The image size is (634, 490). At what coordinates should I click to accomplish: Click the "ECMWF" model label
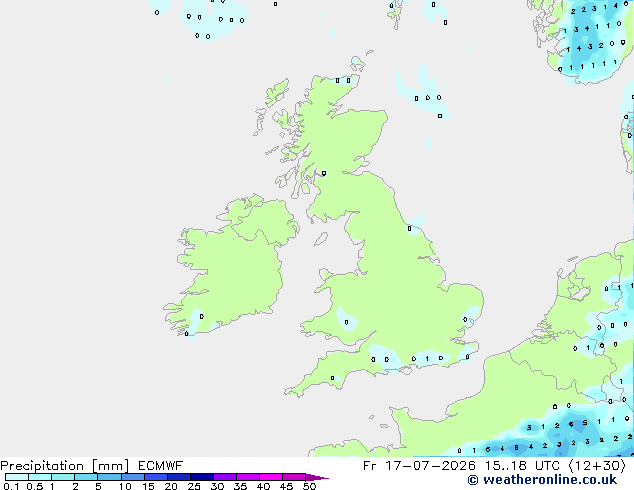(161, 466)
